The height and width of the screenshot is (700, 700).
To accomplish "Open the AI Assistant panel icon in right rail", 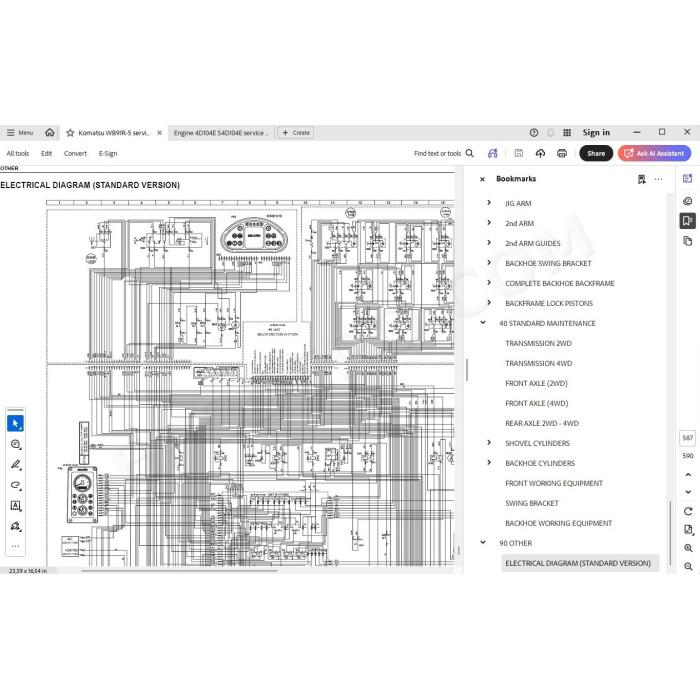I will [x=688, y=179].
